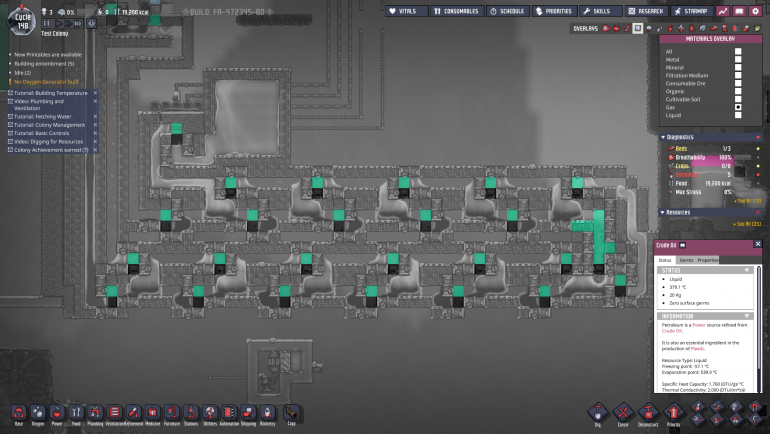This screenshot has width=770, height=434.
Task: Open Tutorial: Colony Management message
Action: [x=49, y=125]
